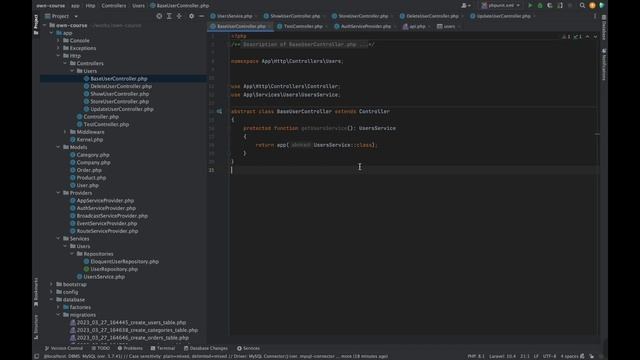640x360 pixels.
Task: Collapse the Models folder
Action: (x=58, y=147)
